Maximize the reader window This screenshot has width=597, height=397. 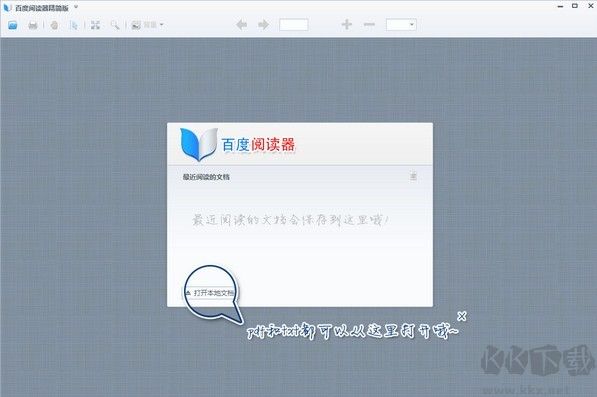[575, 6]
